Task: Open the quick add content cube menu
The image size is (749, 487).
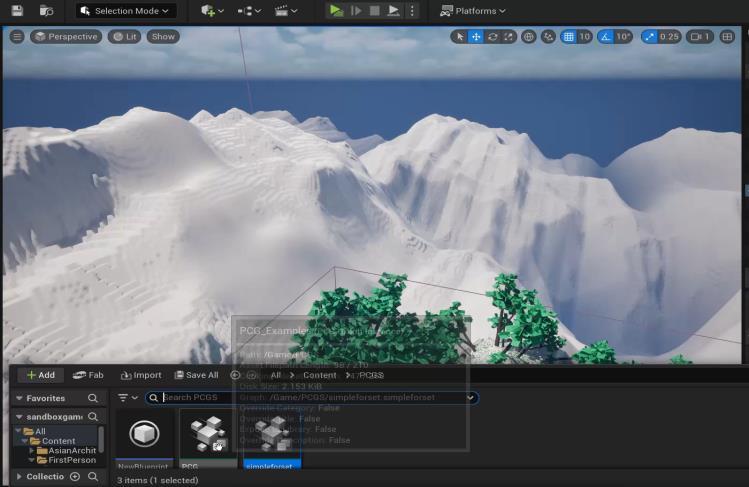Action: (x=212, y=11)
